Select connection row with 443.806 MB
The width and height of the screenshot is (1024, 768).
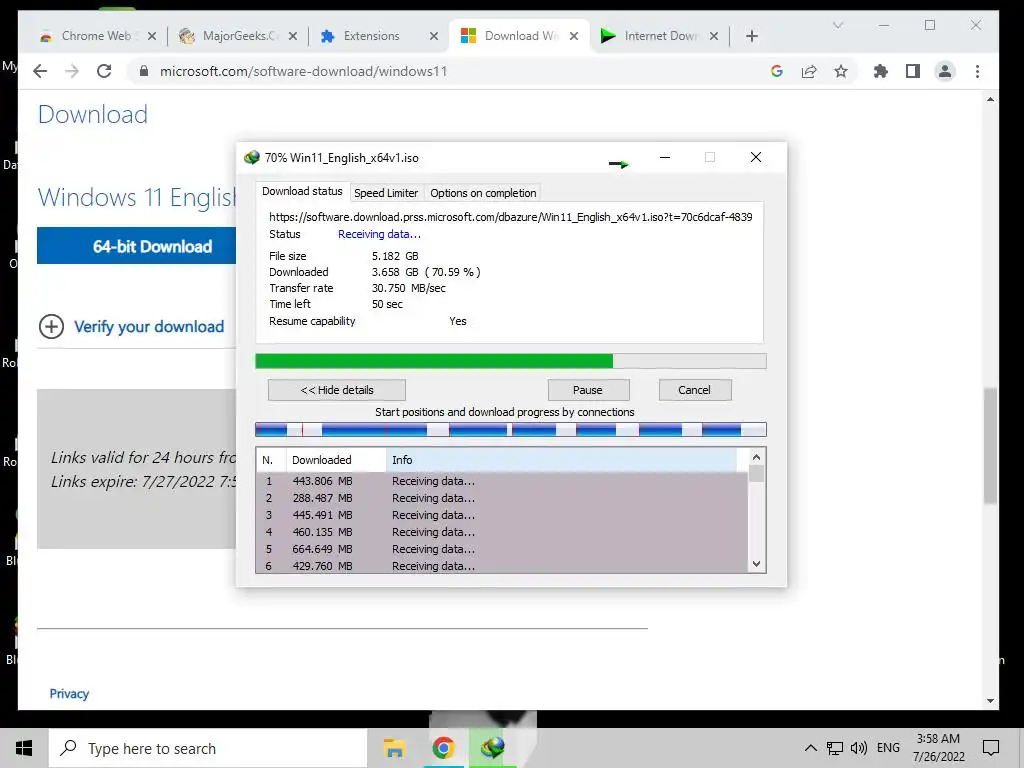(x=502, y=481)
